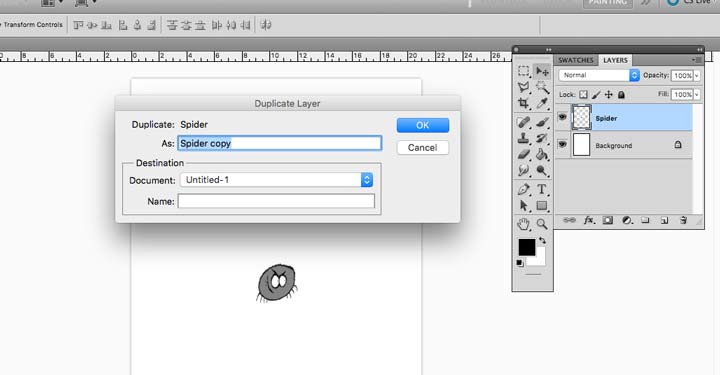Click the trash icon to delete layer

pos(683,220)
